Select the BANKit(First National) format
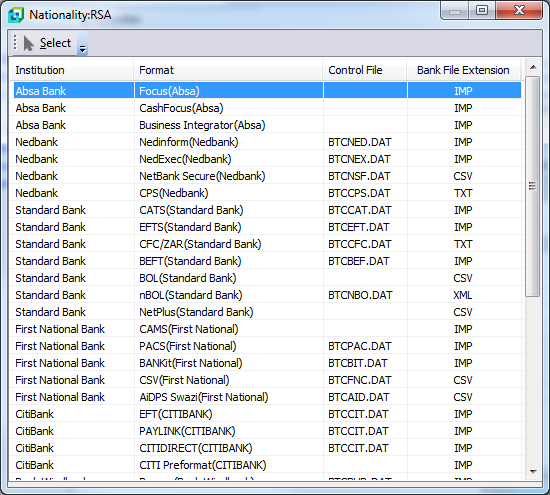550x495 pixels. (190, 363)
